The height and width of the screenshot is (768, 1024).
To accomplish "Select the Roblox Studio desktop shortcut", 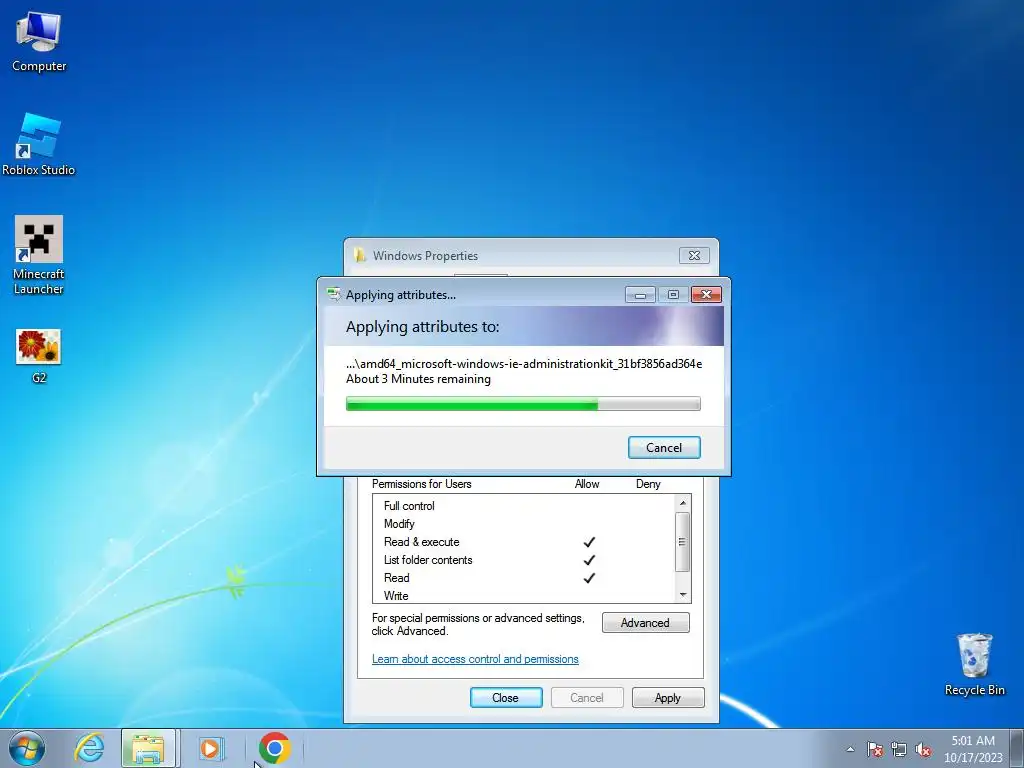I will tap(39, 144).
